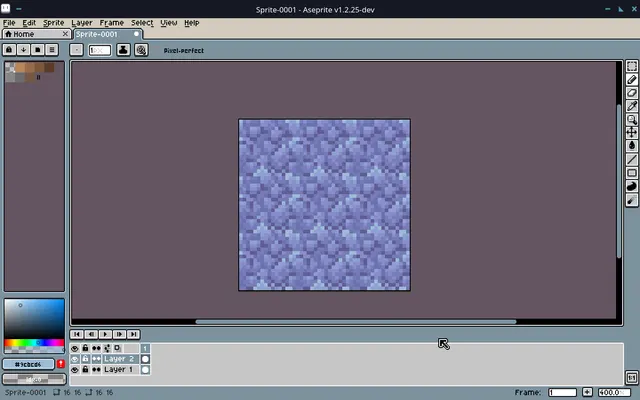The width and height of the screenshot is (640, 400).
Task: Click the zoom level 400.0 field
Action: tap(614, 392)
